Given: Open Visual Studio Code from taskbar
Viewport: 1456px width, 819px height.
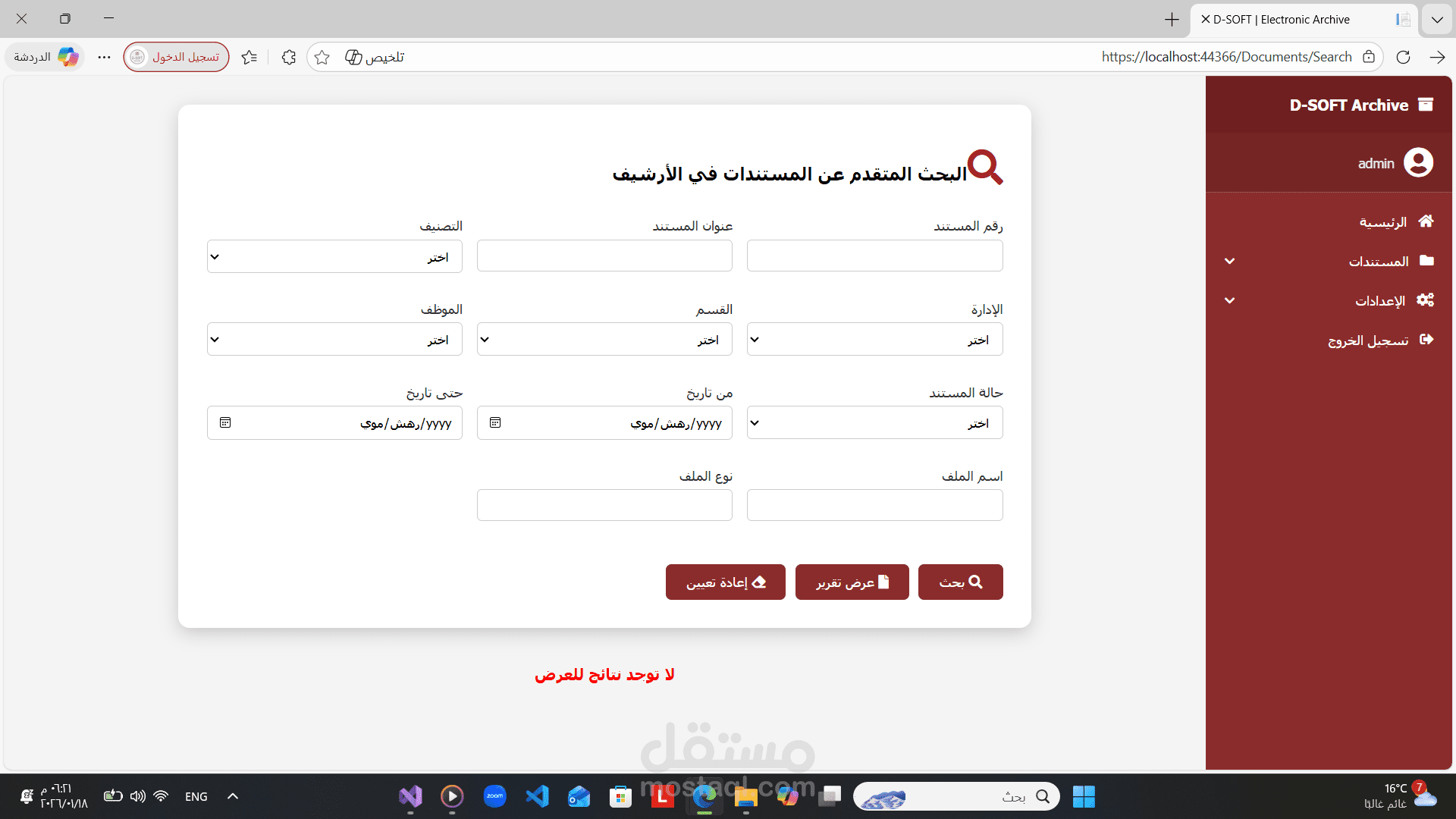Looking at the screenshot, I should click(537, 796).
